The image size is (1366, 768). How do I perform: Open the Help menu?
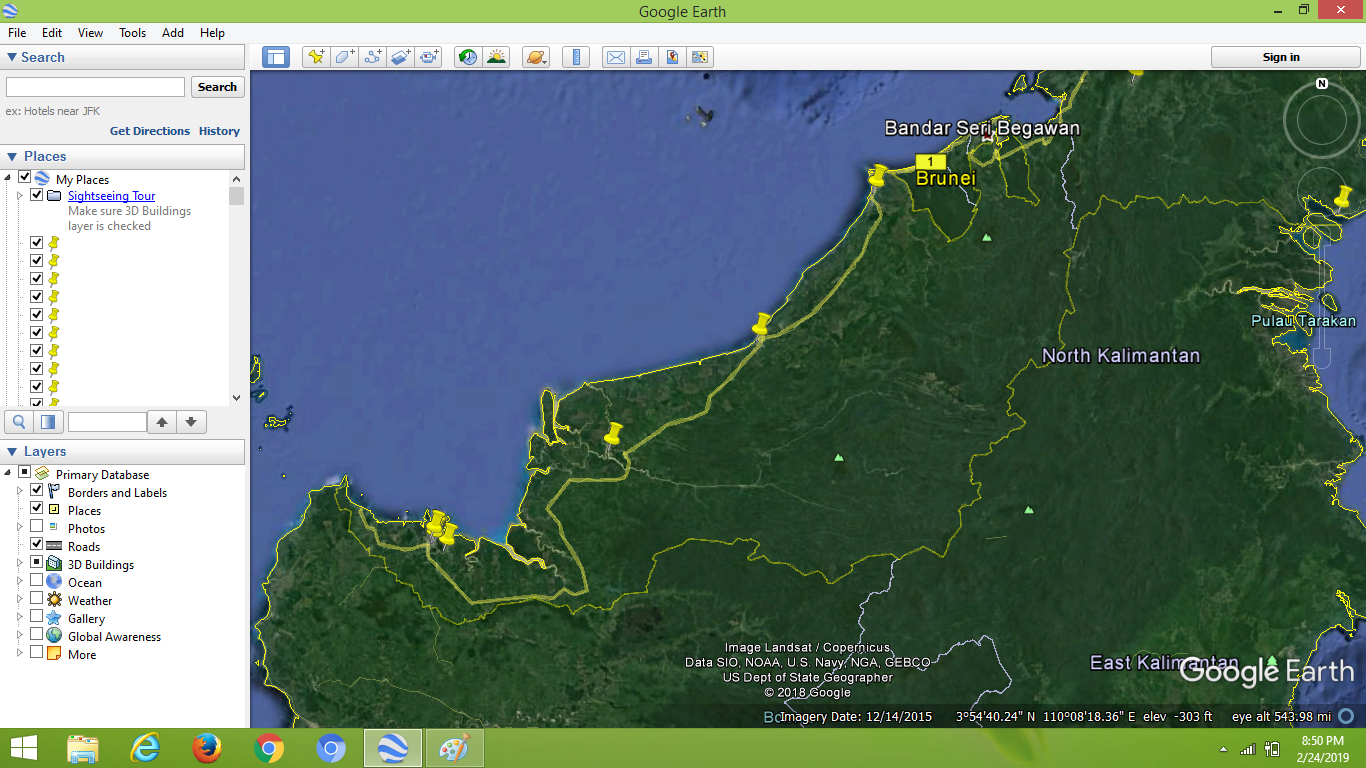(212, 33)
